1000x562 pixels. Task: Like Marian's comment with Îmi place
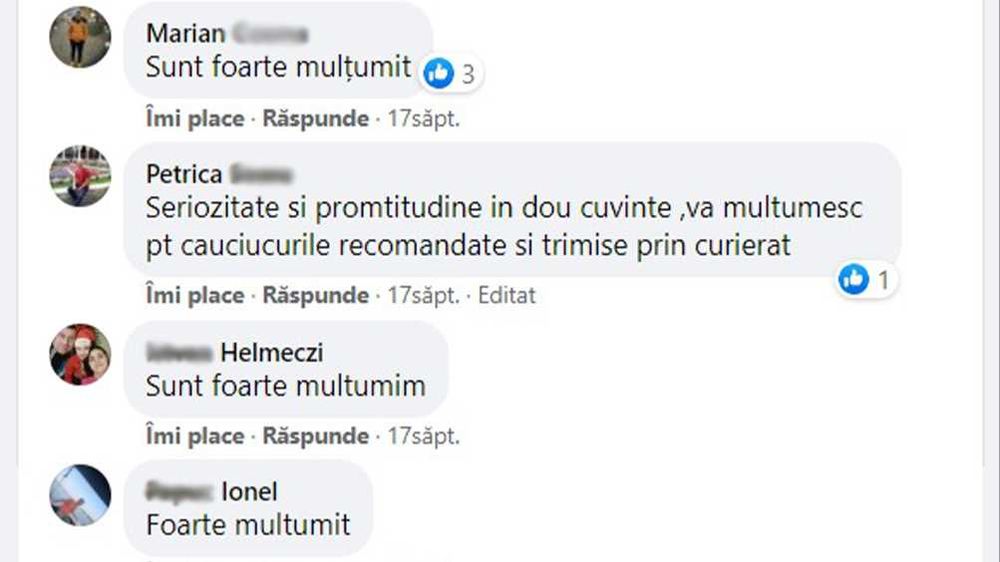[x=195, y=119]
